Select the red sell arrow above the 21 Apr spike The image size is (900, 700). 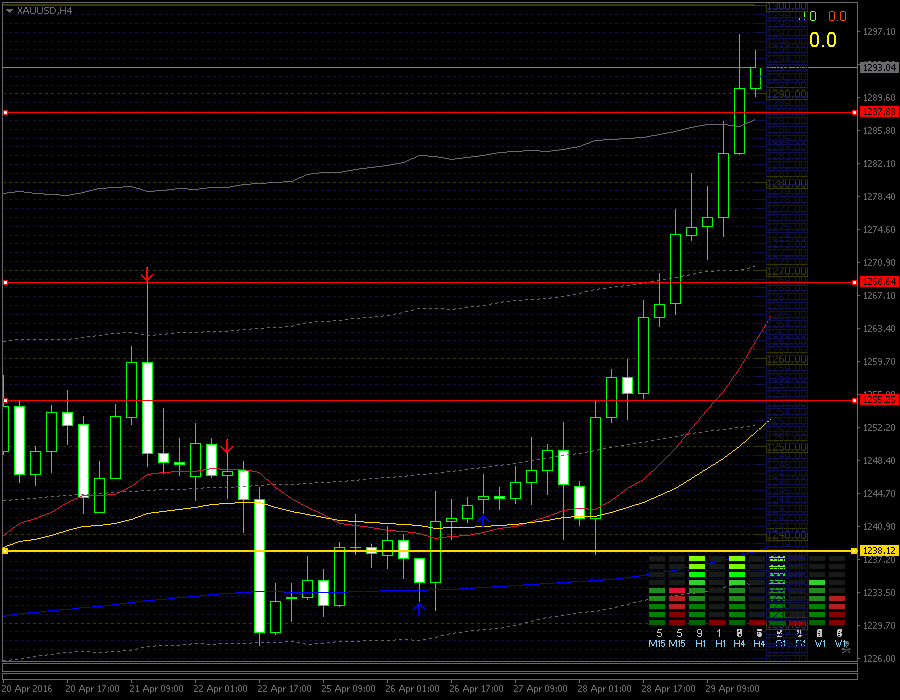click(147, 275)
